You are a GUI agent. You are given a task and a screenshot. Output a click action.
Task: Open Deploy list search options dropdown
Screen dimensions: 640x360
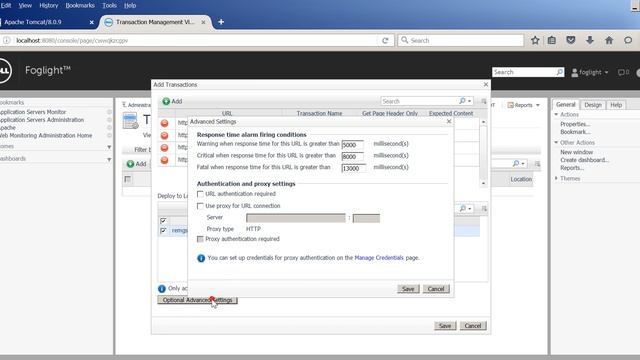470,209
